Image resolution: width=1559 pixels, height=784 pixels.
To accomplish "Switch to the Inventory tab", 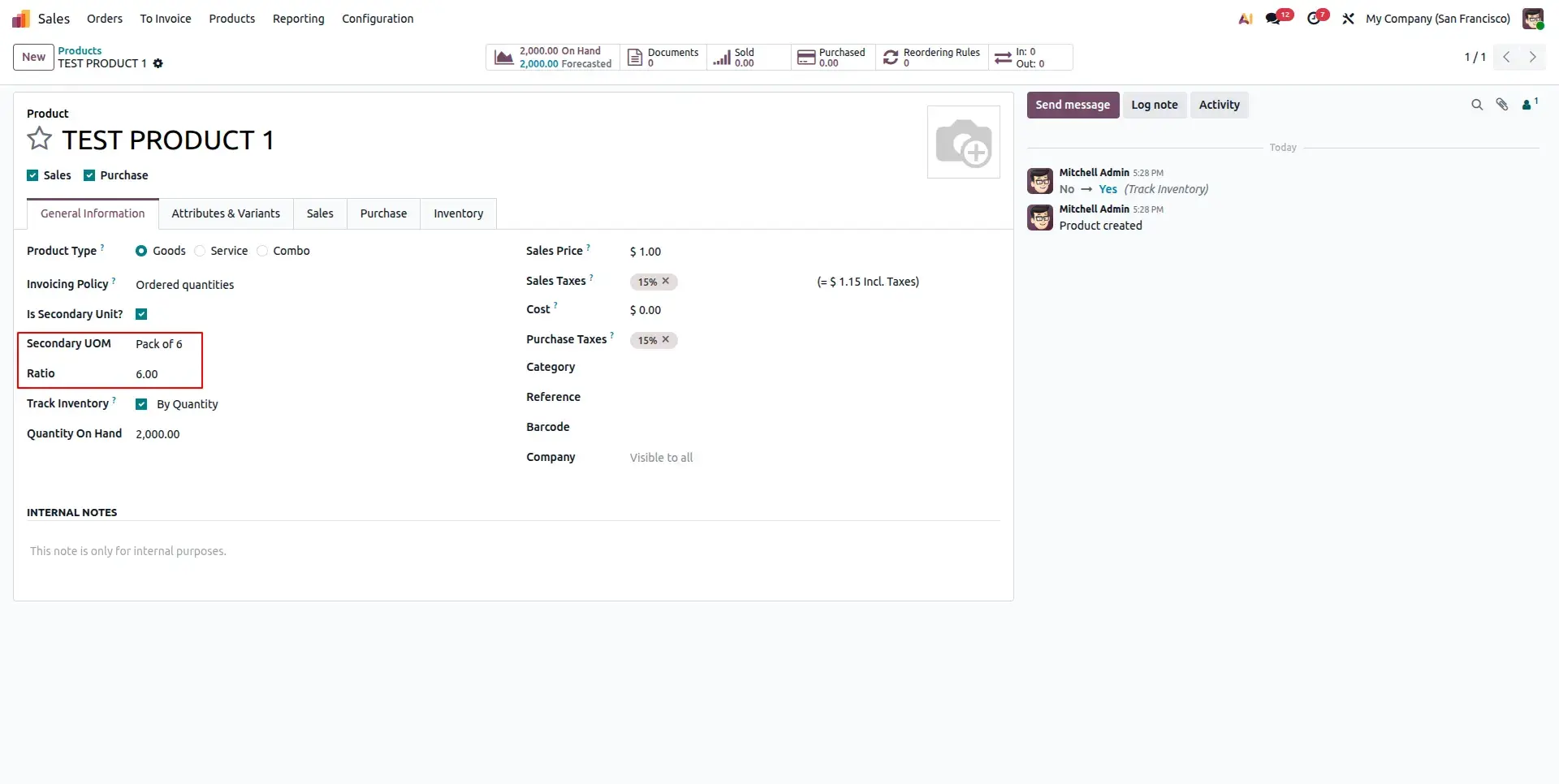I will (x=458, y=213).
